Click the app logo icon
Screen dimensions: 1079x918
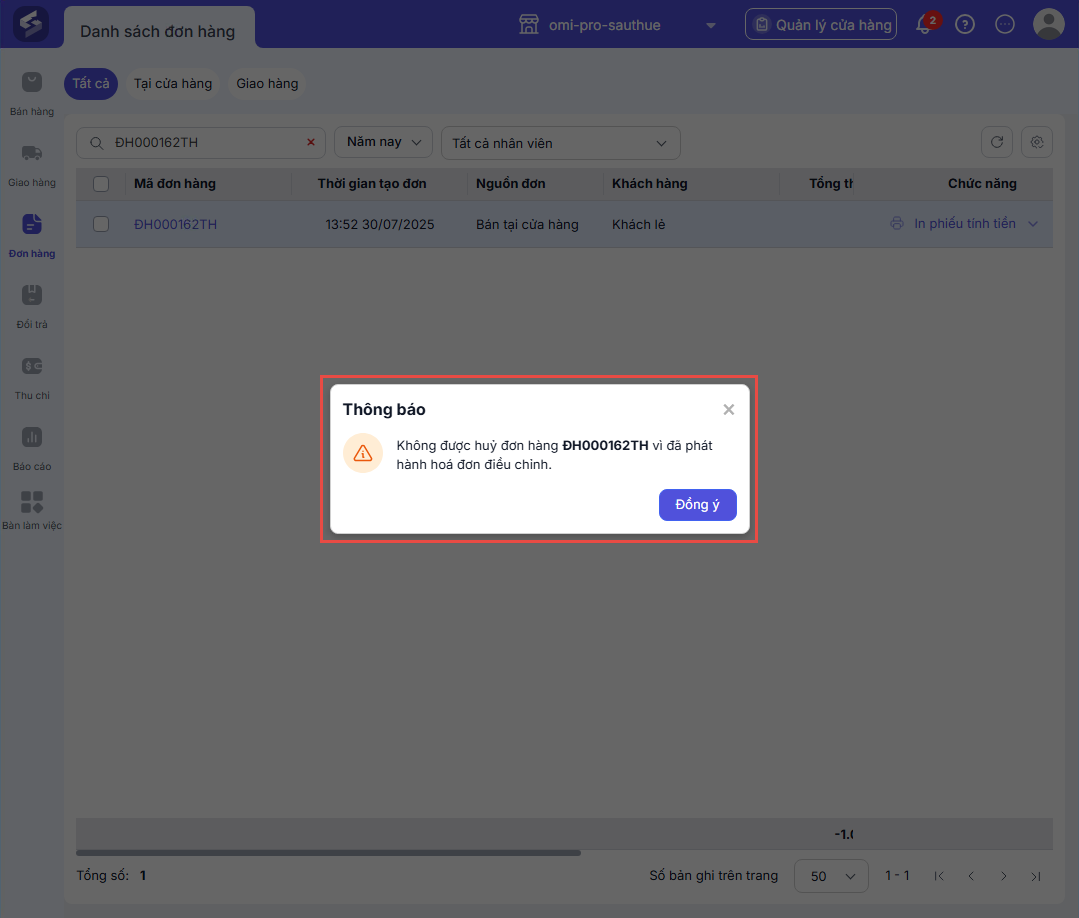tap(31, 24)
